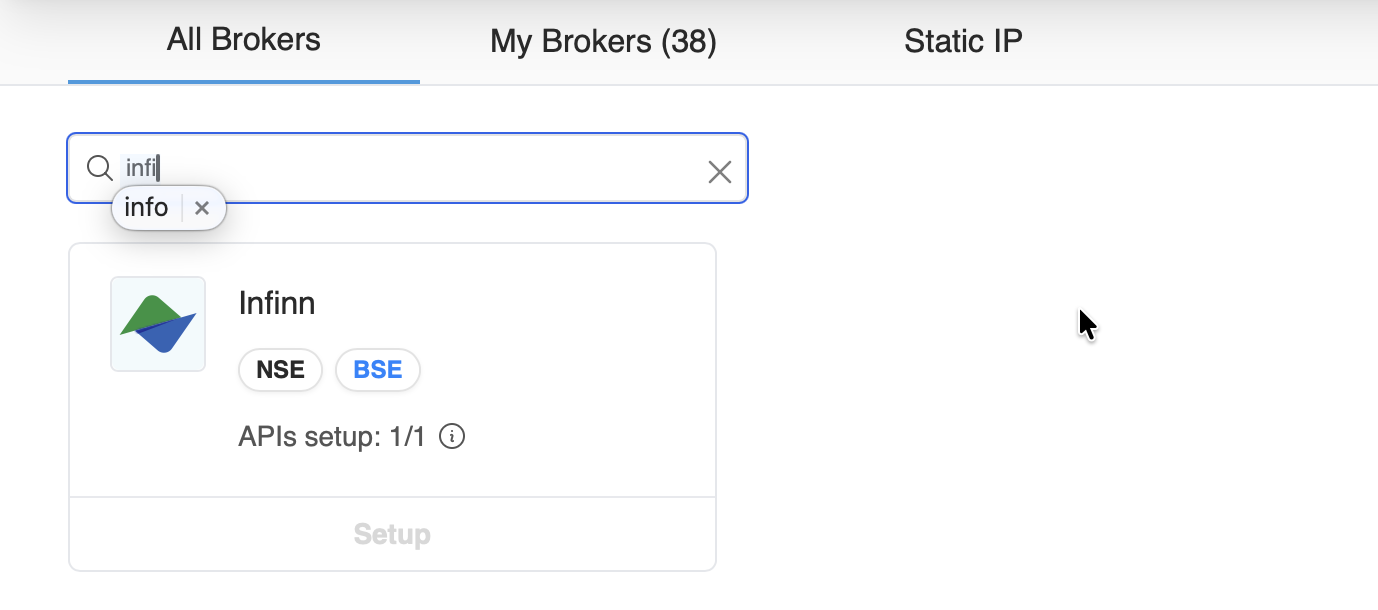The width and height of the screenshot is (1378, 610).
Task: Open the APIs setup info tooltip icon
Action: (451, 436)
